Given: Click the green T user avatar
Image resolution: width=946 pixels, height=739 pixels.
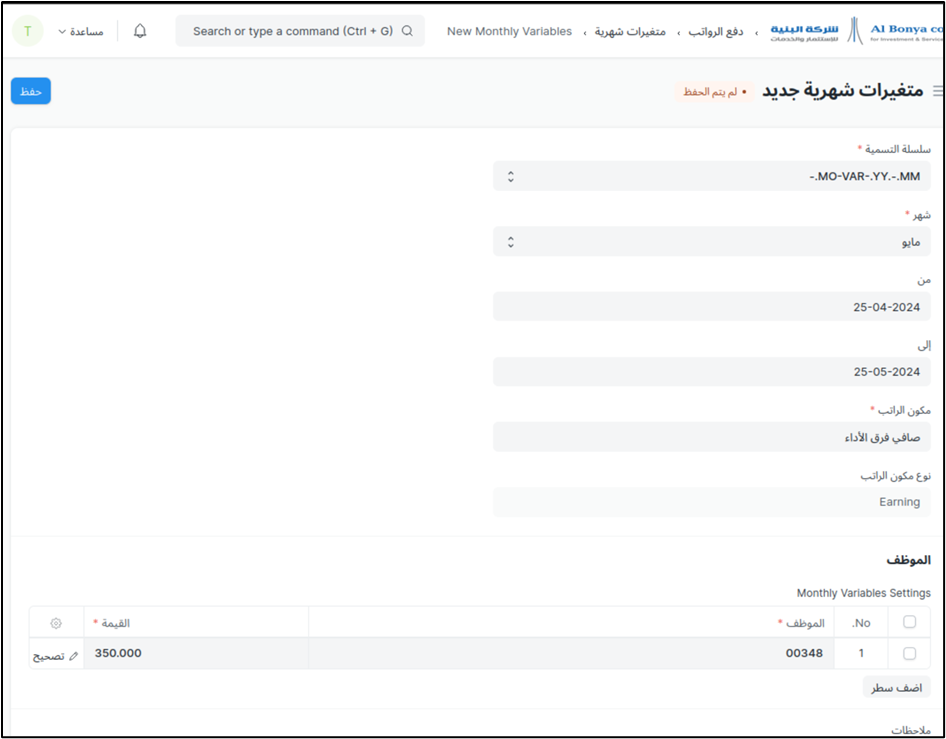Looking at the screenshot, I should (28, 31).
